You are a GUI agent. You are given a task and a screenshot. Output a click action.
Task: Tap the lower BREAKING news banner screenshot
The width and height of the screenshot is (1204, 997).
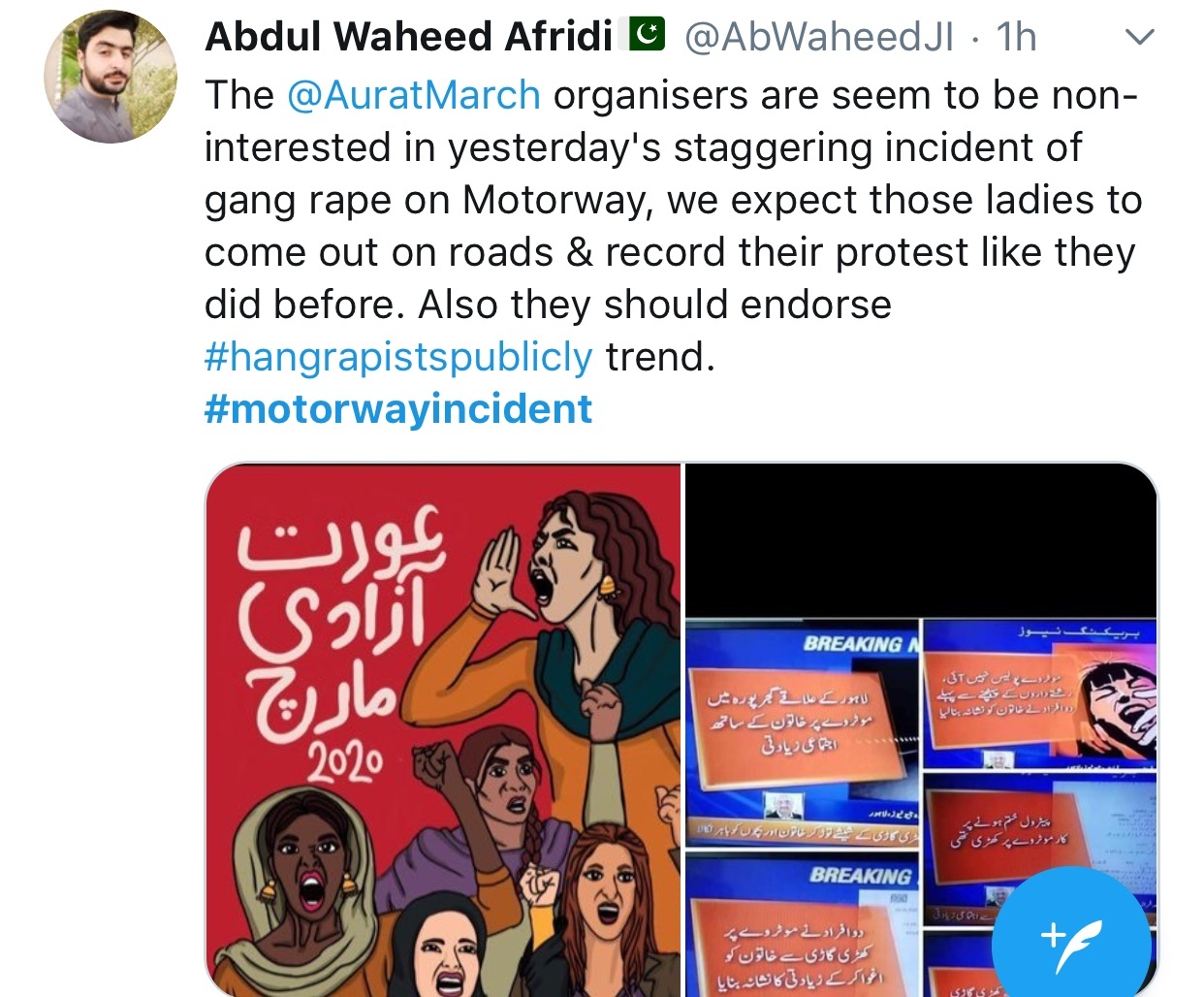click(803, 924)
